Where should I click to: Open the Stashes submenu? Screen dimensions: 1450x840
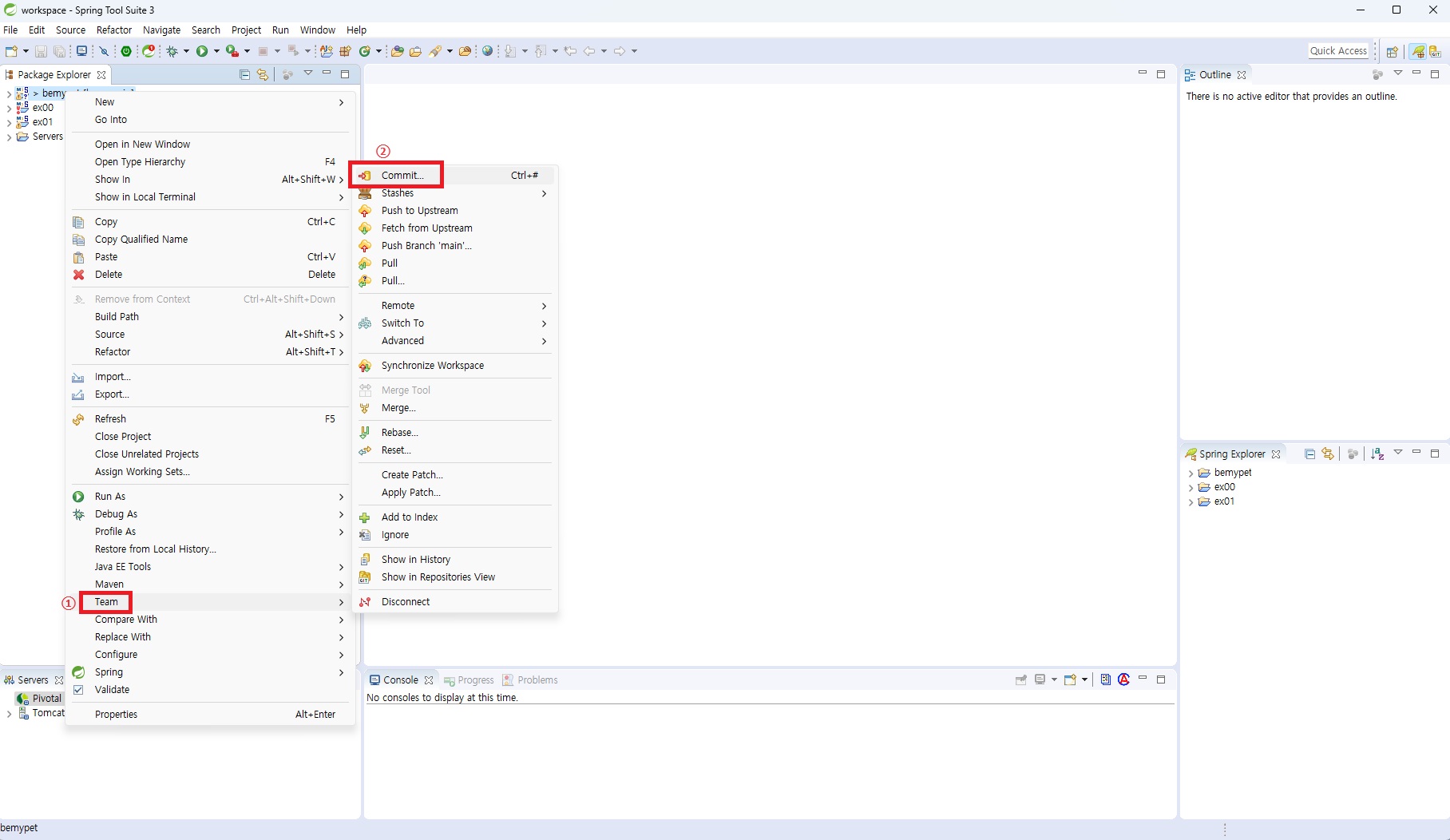tap(455, 193)
